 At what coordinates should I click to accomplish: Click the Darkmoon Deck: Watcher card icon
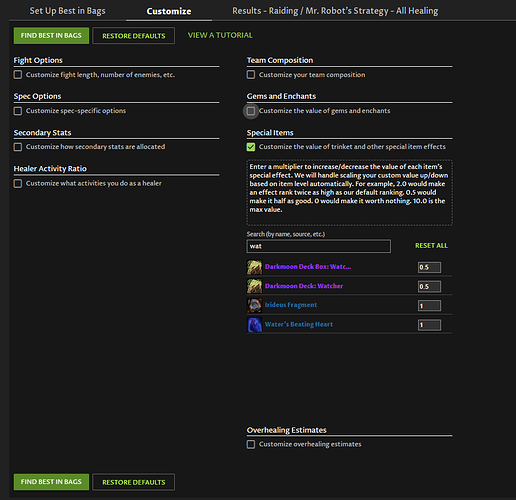254,286
